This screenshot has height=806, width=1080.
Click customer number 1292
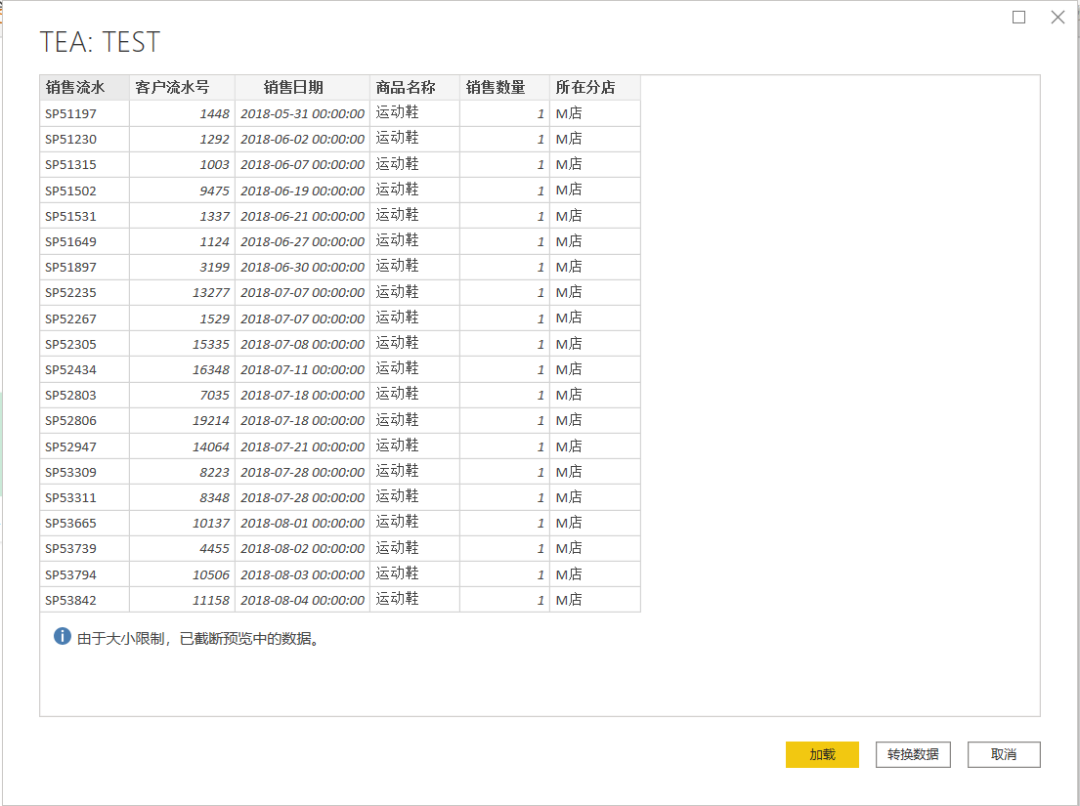click(x=182, y=139)
